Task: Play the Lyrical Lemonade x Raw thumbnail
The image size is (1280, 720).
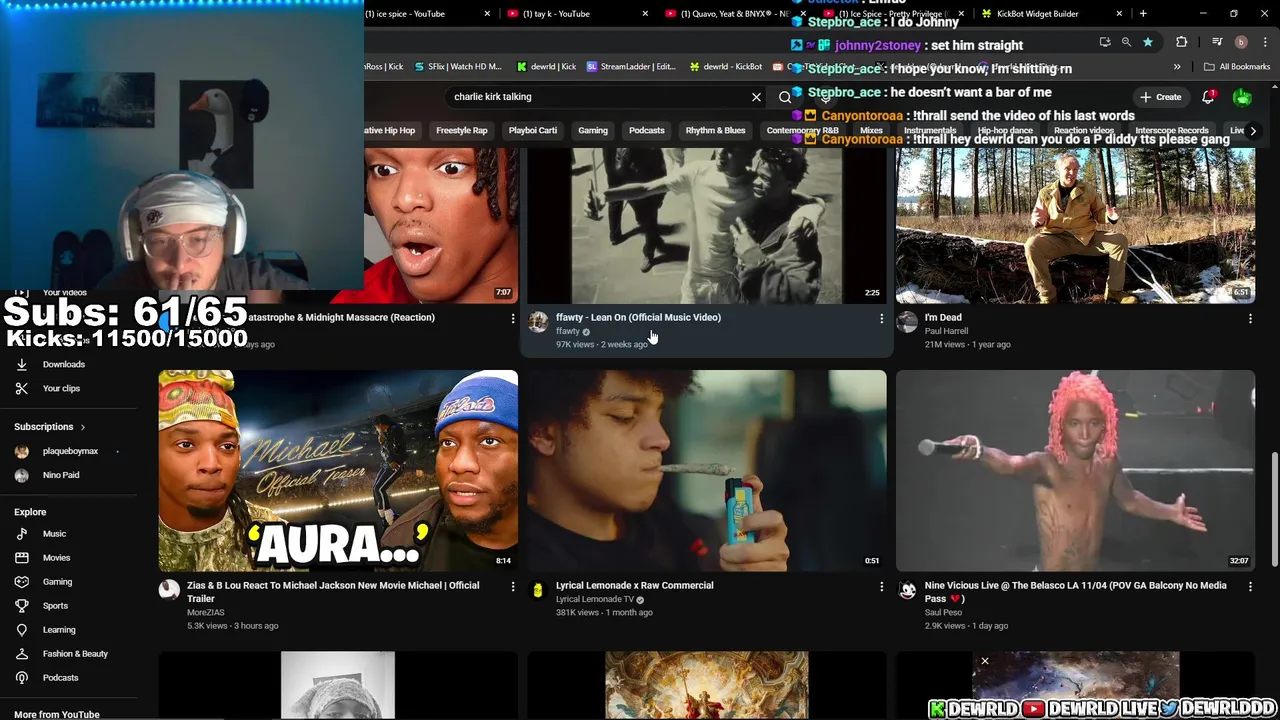Action: click(x=707, y=470)
